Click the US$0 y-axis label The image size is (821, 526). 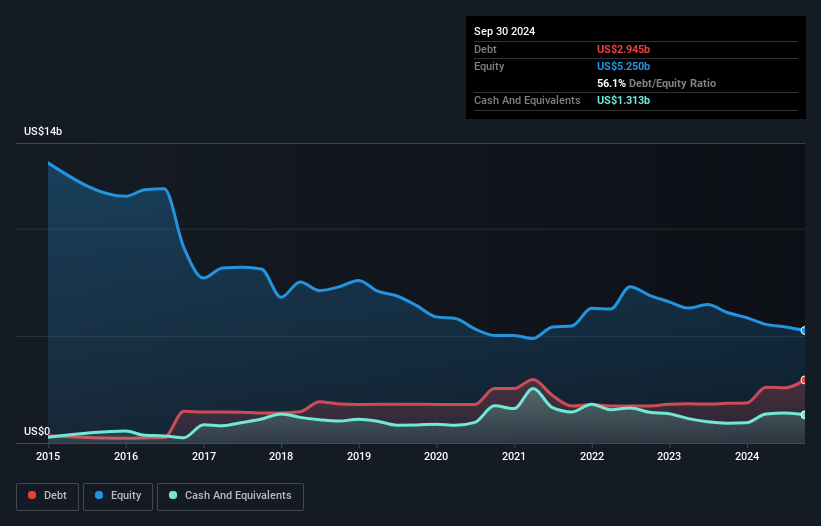click(x=37, y=431)
